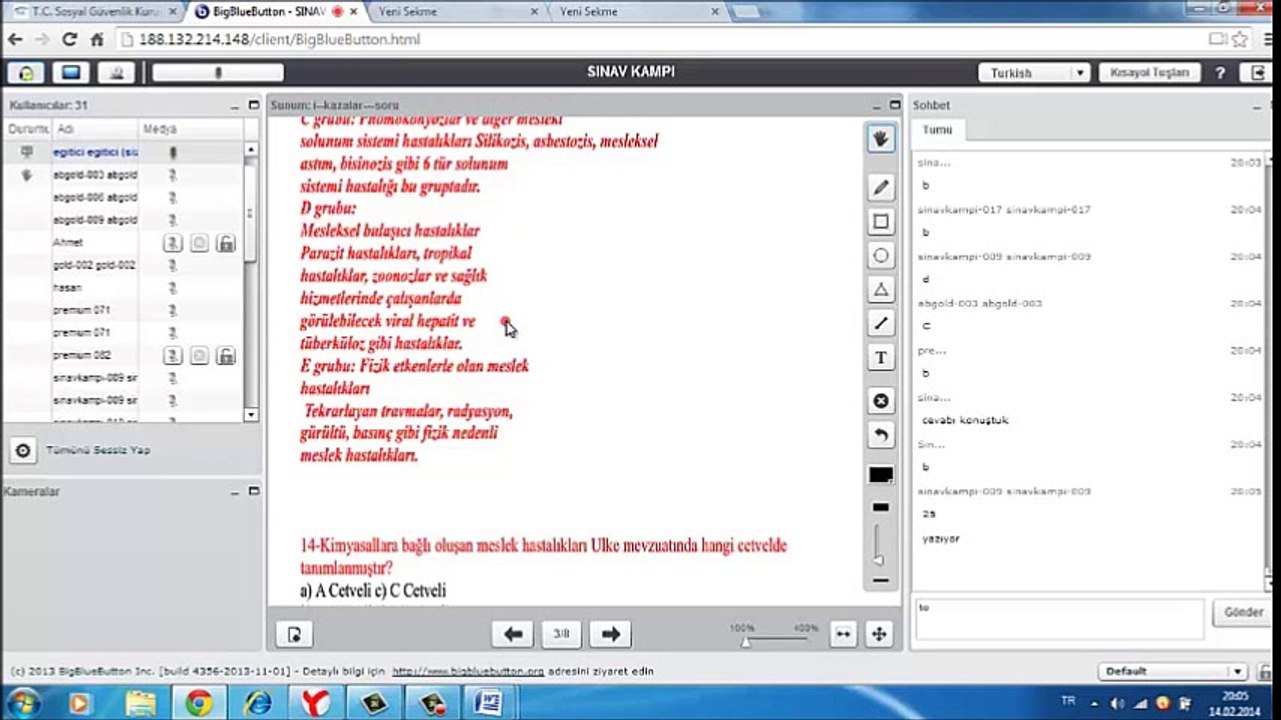This screenshot has height=720, width=1281.
Task: Select the circle shape tool
Action: pos(880,255)
